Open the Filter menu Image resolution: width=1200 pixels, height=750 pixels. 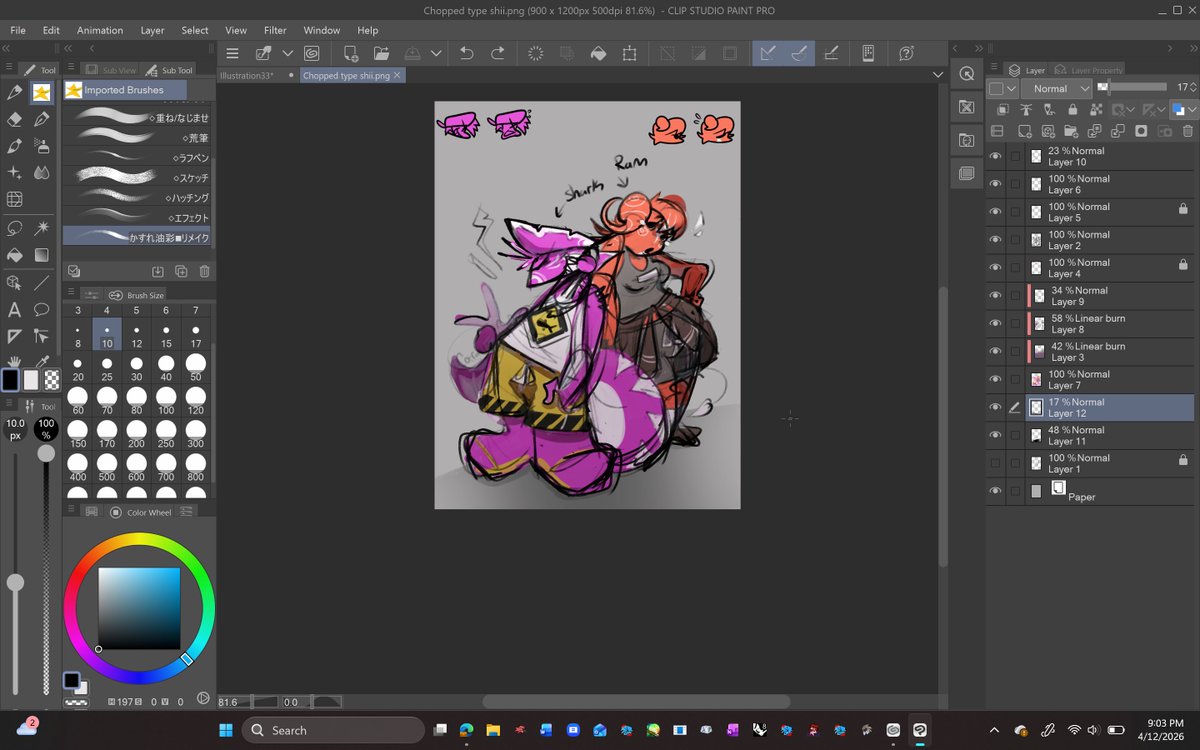[275, 30]
